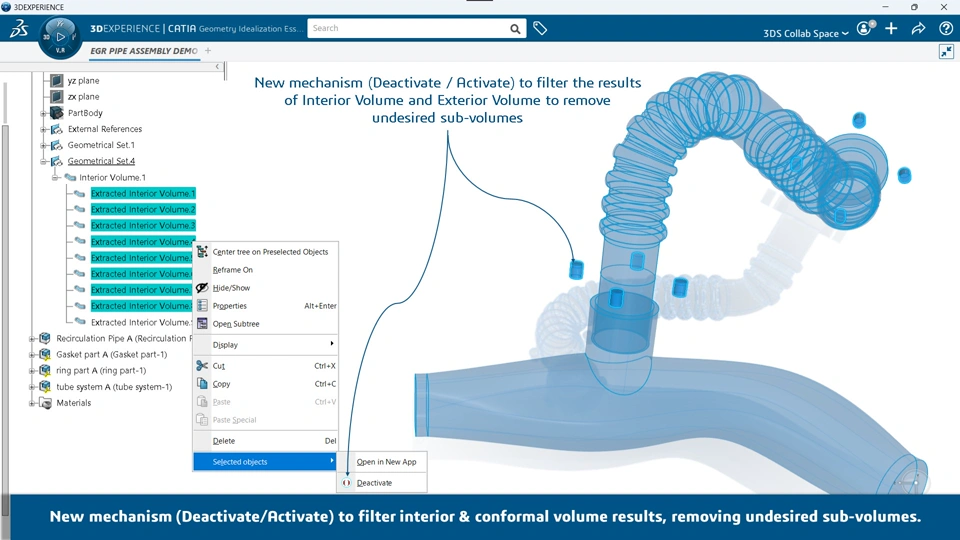
Task: Click the Hide/Show eye icon
Action: pyautogui.click(x=202, y=287)
